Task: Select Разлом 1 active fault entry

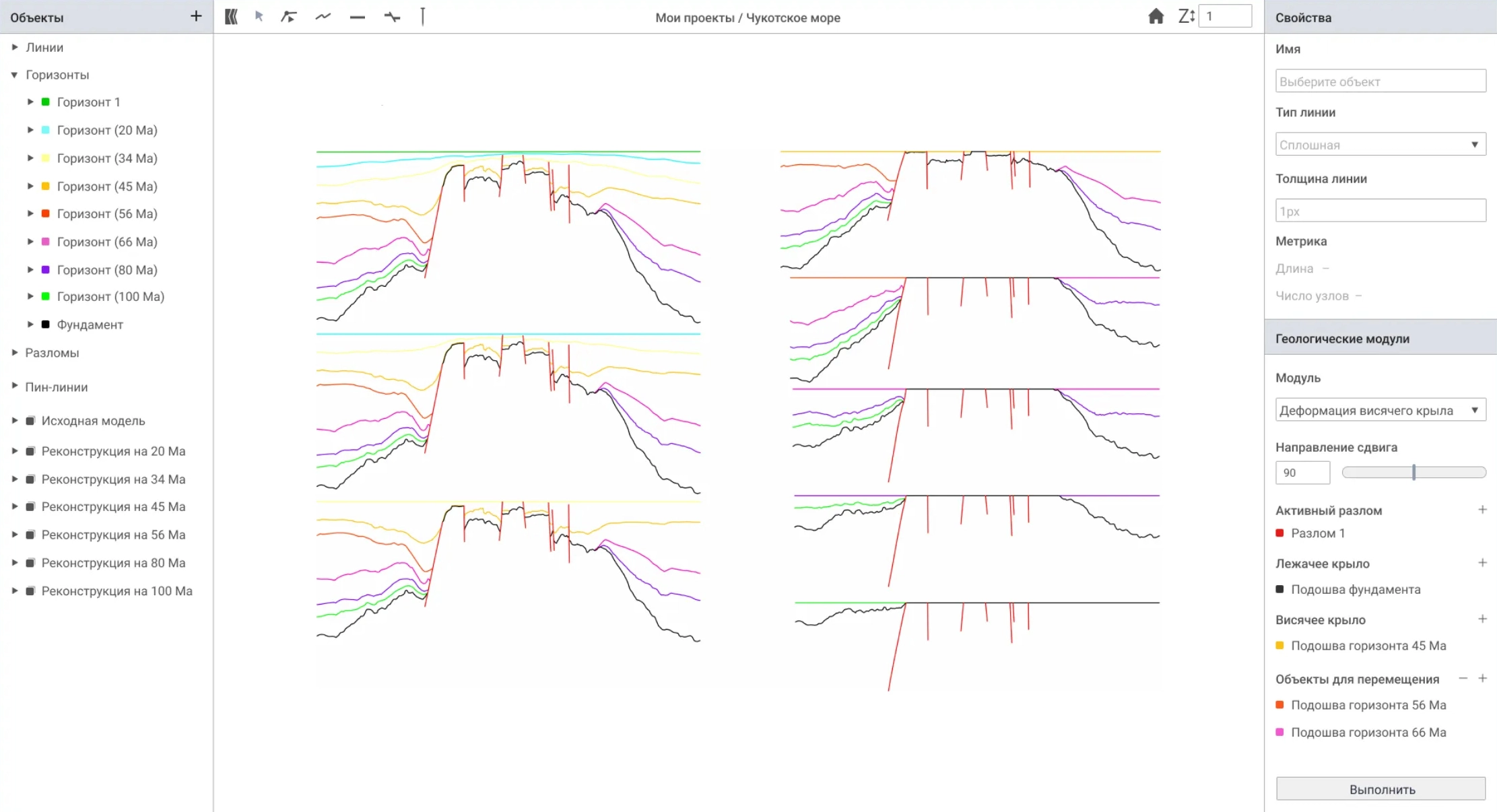Action: coord(1310,533)
